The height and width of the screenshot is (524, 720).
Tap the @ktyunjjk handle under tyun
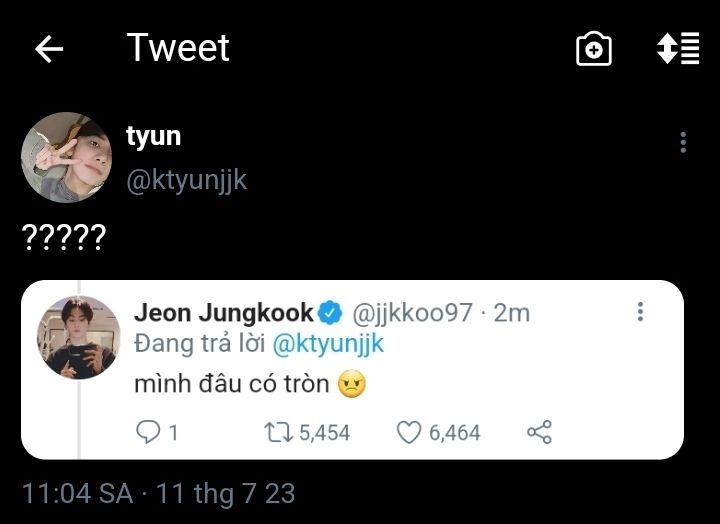point(186,180)
